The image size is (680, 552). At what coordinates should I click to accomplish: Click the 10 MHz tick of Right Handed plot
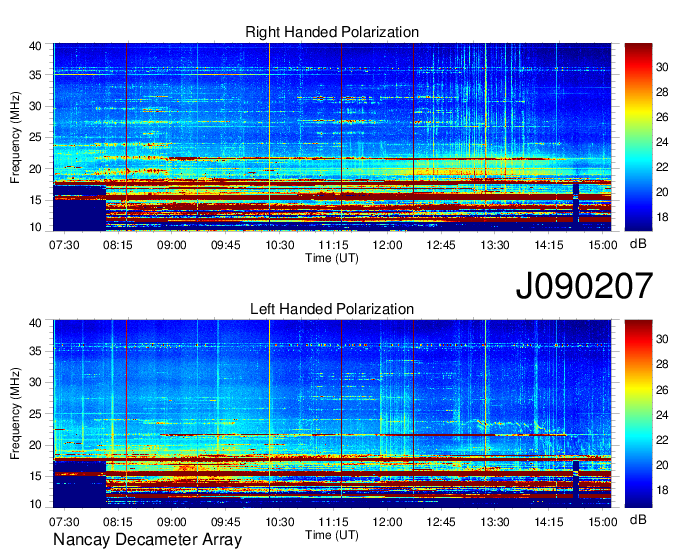(35, 227)
